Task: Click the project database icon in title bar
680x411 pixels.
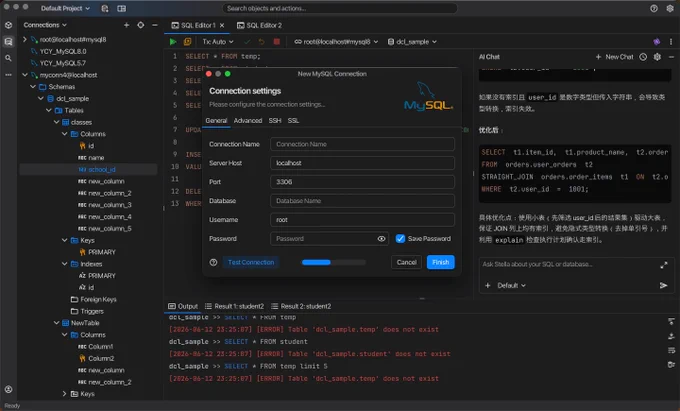Action: pos(105,8)
